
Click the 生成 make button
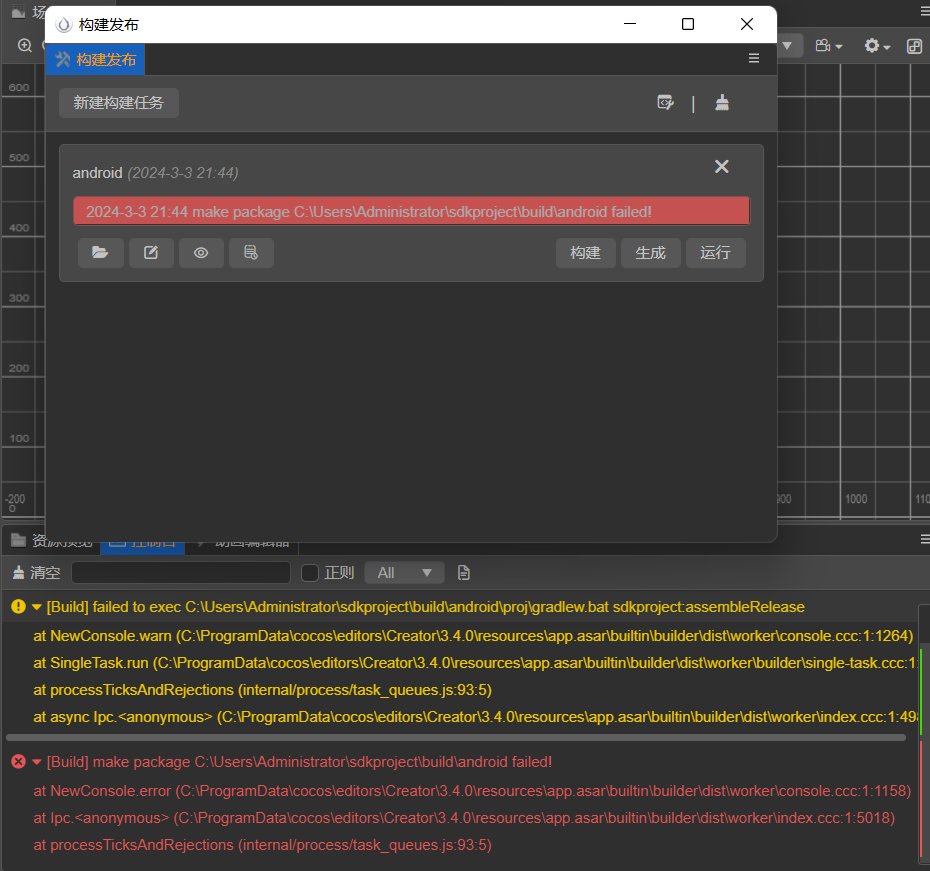pyautogui.click(x=651, y=253)
